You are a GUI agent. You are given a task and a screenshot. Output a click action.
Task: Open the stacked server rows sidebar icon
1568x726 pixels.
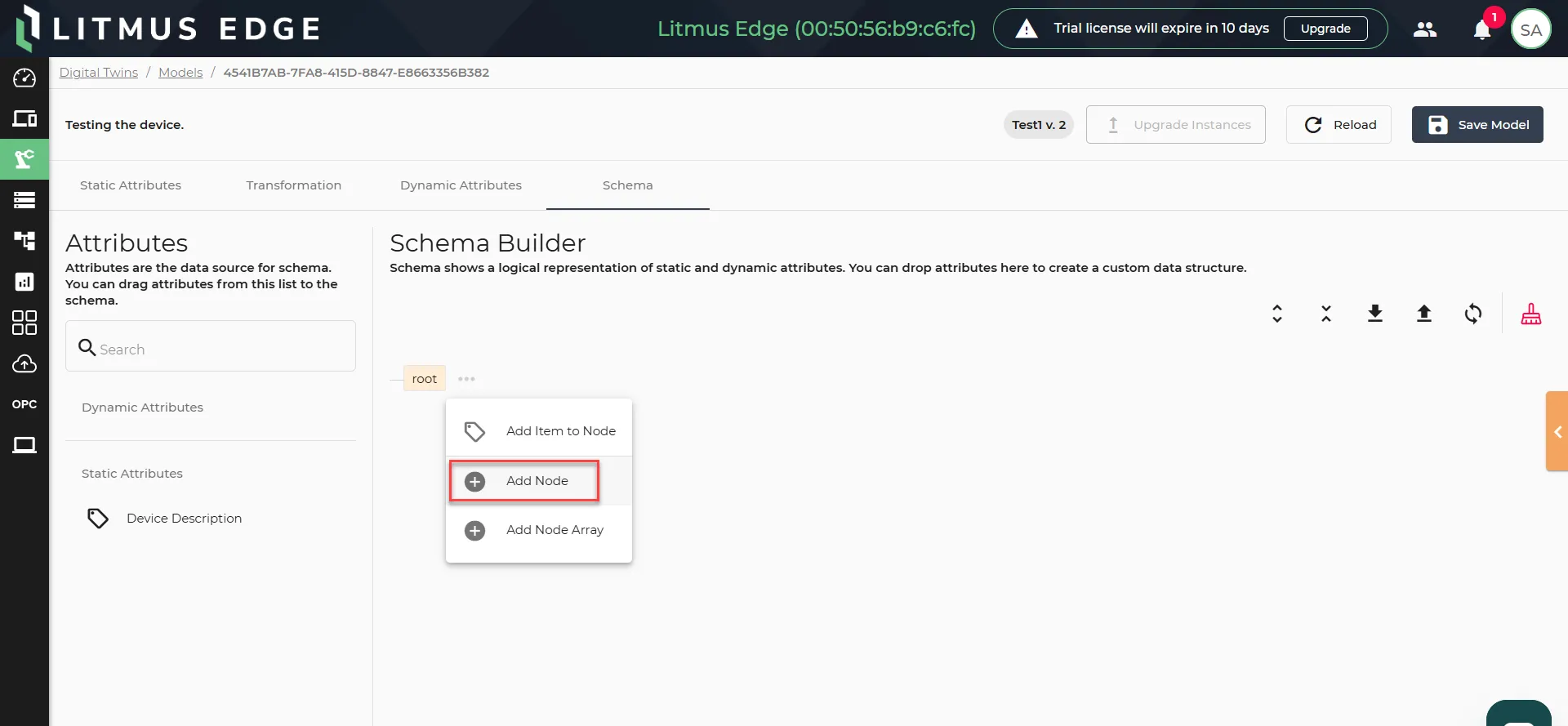[x=24, y=200]
